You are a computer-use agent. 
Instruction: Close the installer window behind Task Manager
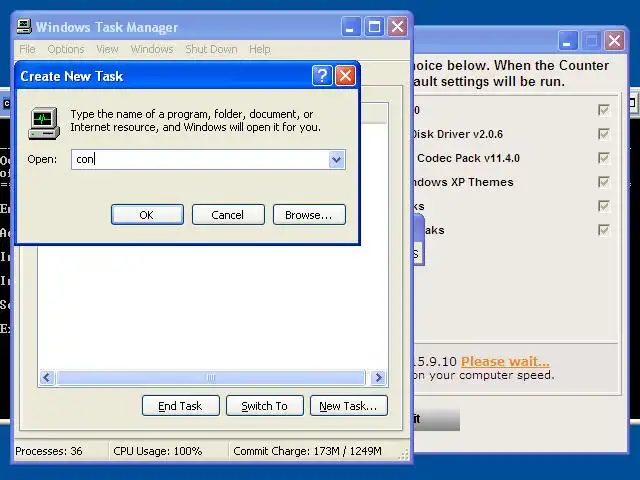614,40
